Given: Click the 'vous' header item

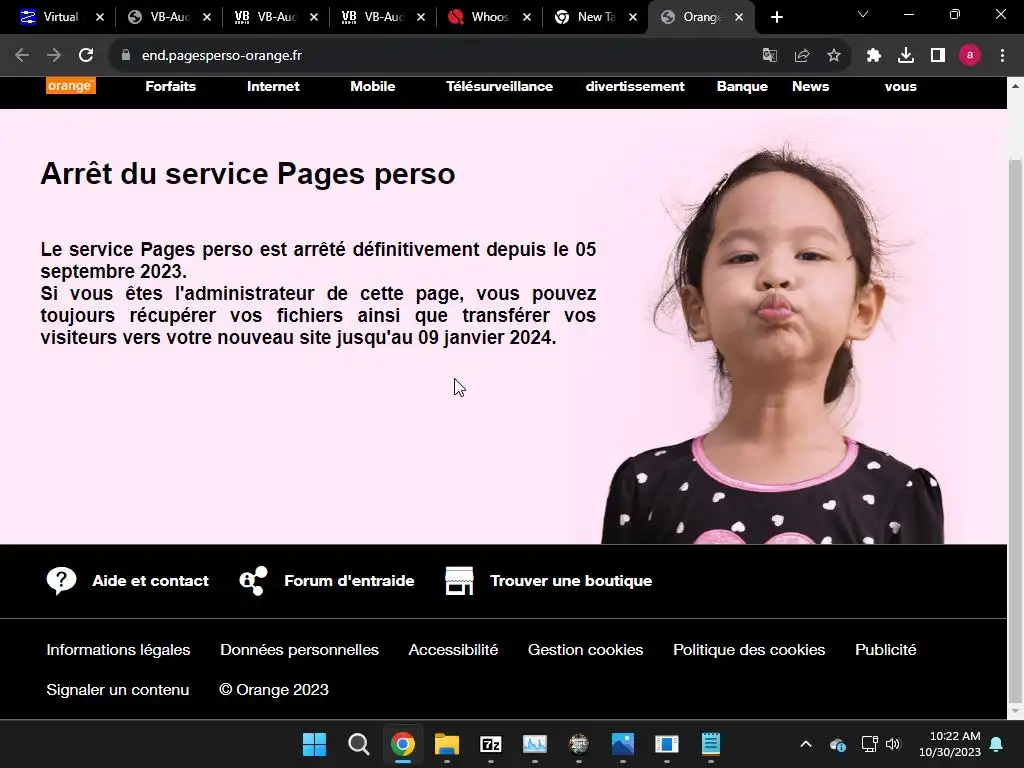Looking at the screenshot, I should point(901,86).
